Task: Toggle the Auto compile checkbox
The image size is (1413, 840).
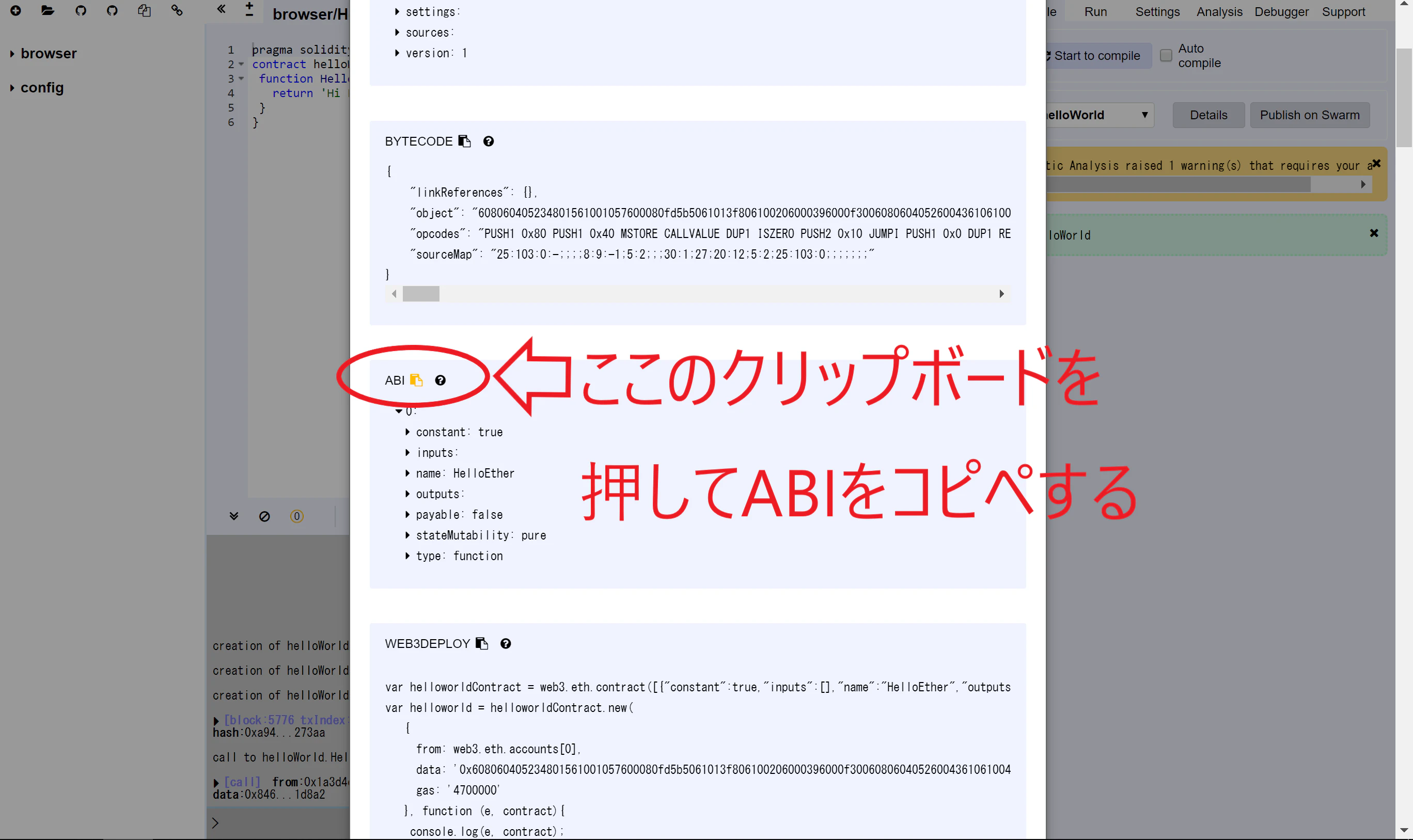Action: point(1166,55)
